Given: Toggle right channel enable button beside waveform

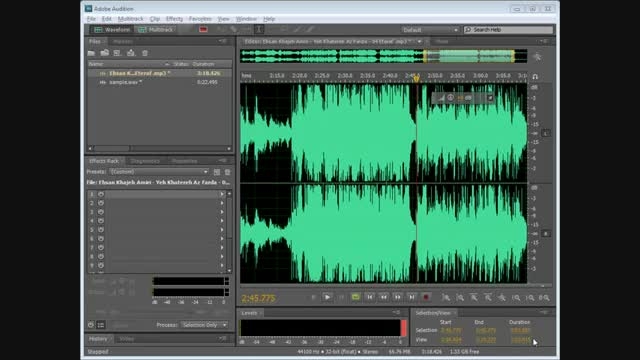Looking at the screenshot, I should pos(546,233).
